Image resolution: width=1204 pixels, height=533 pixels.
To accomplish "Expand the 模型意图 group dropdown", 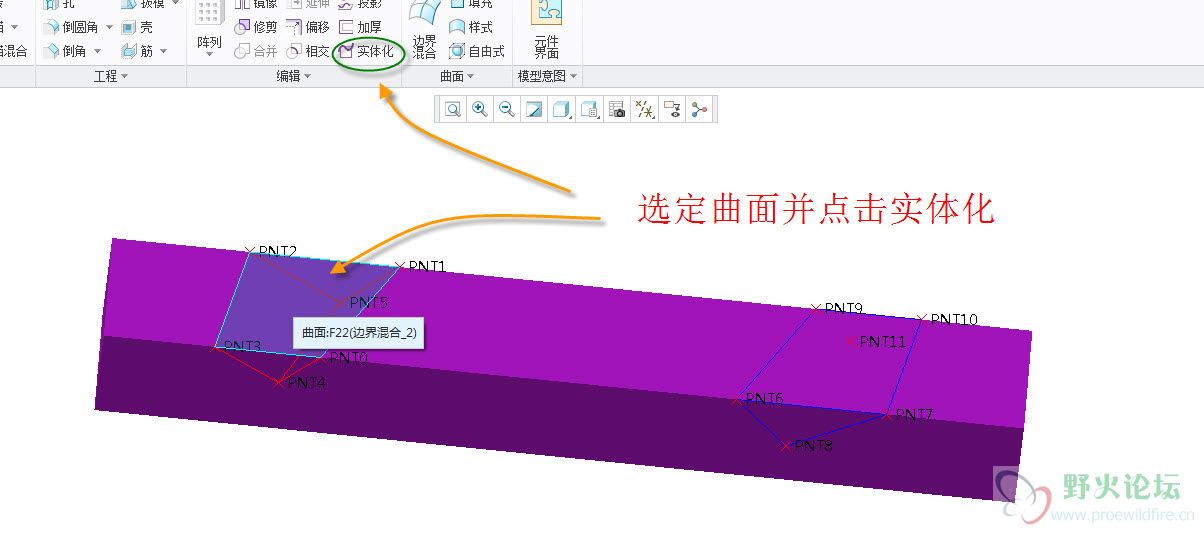I will pos(548,76).
